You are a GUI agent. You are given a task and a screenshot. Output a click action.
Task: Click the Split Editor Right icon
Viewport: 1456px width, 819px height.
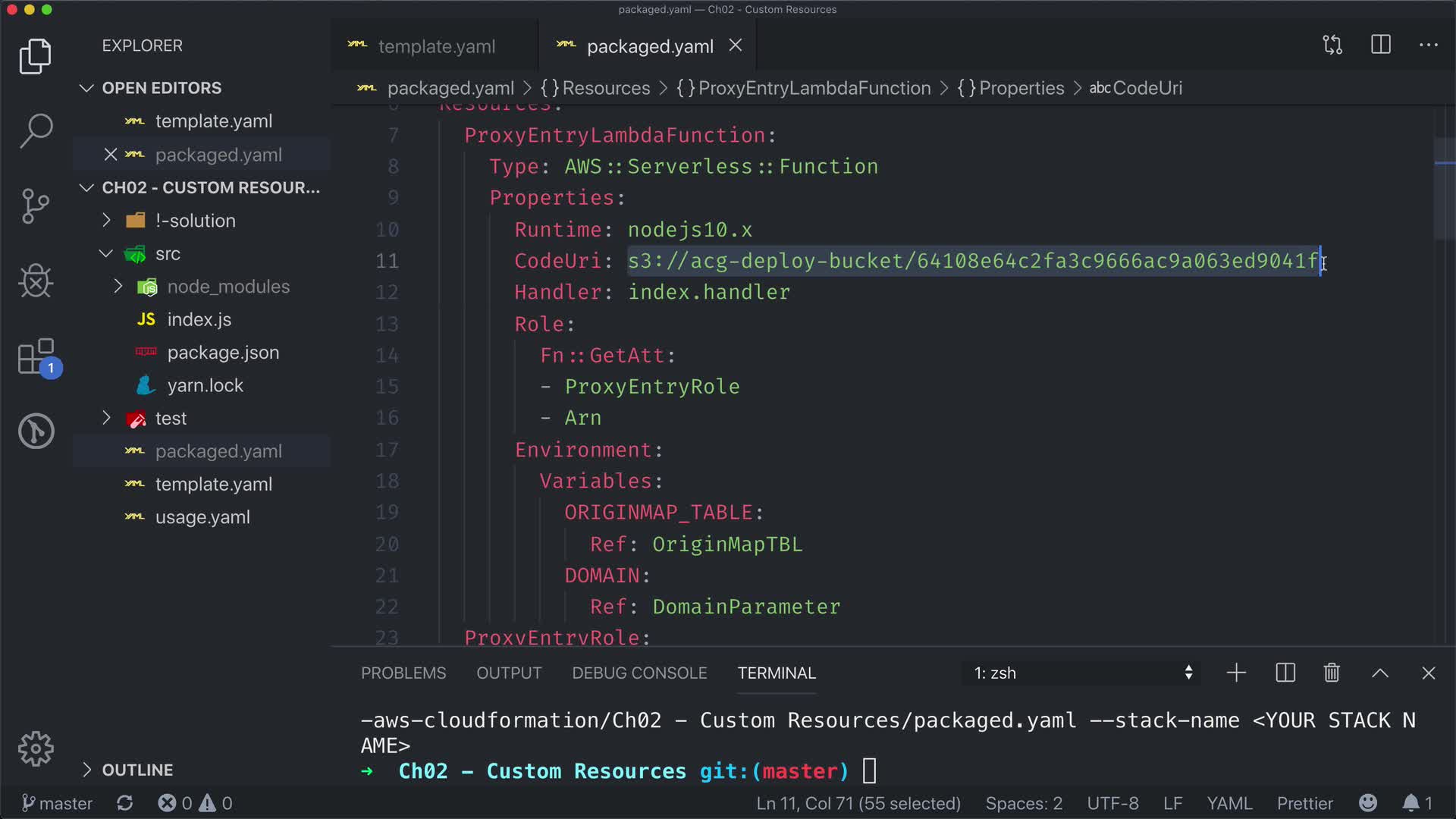1381,45
